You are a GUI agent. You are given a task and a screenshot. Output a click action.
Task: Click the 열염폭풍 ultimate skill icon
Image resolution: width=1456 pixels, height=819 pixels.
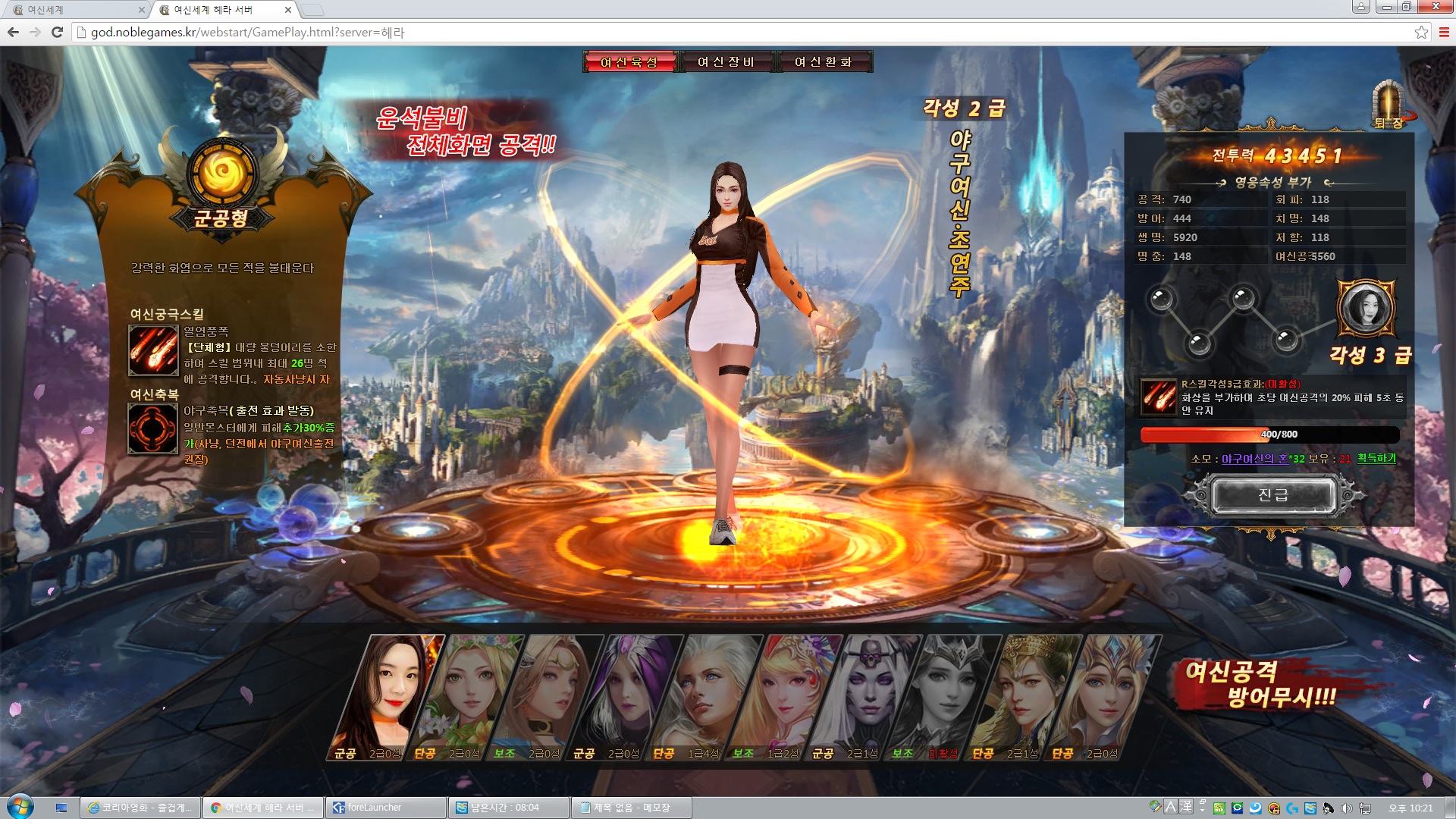[x=153, y=350]
